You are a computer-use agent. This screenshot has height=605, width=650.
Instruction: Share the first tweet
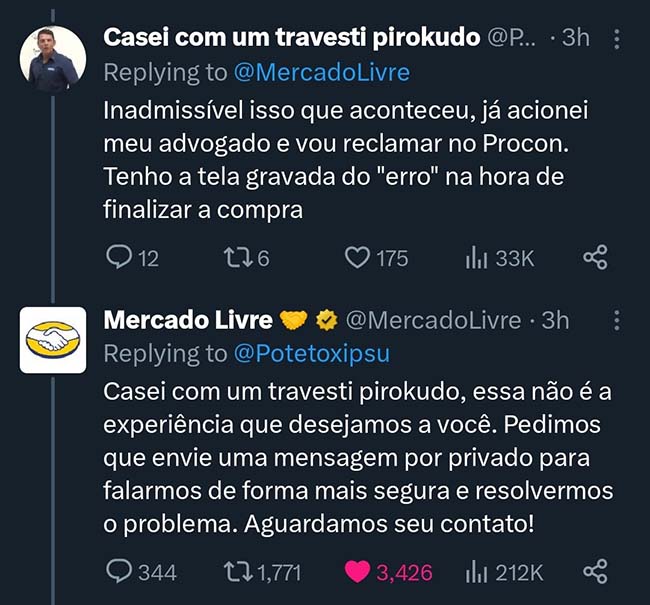click(595, 258)
